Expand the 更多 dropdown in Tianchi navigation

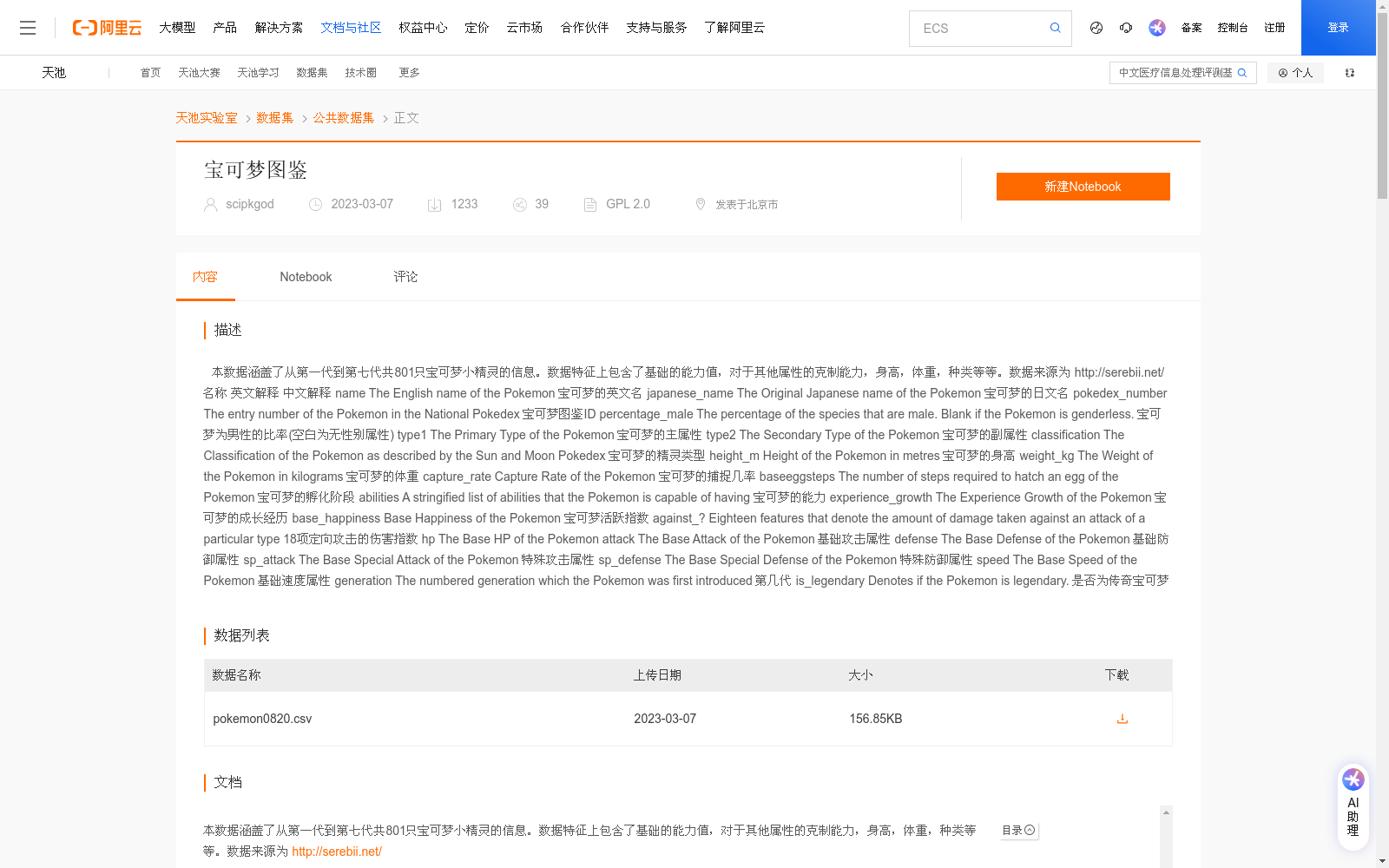409,73
